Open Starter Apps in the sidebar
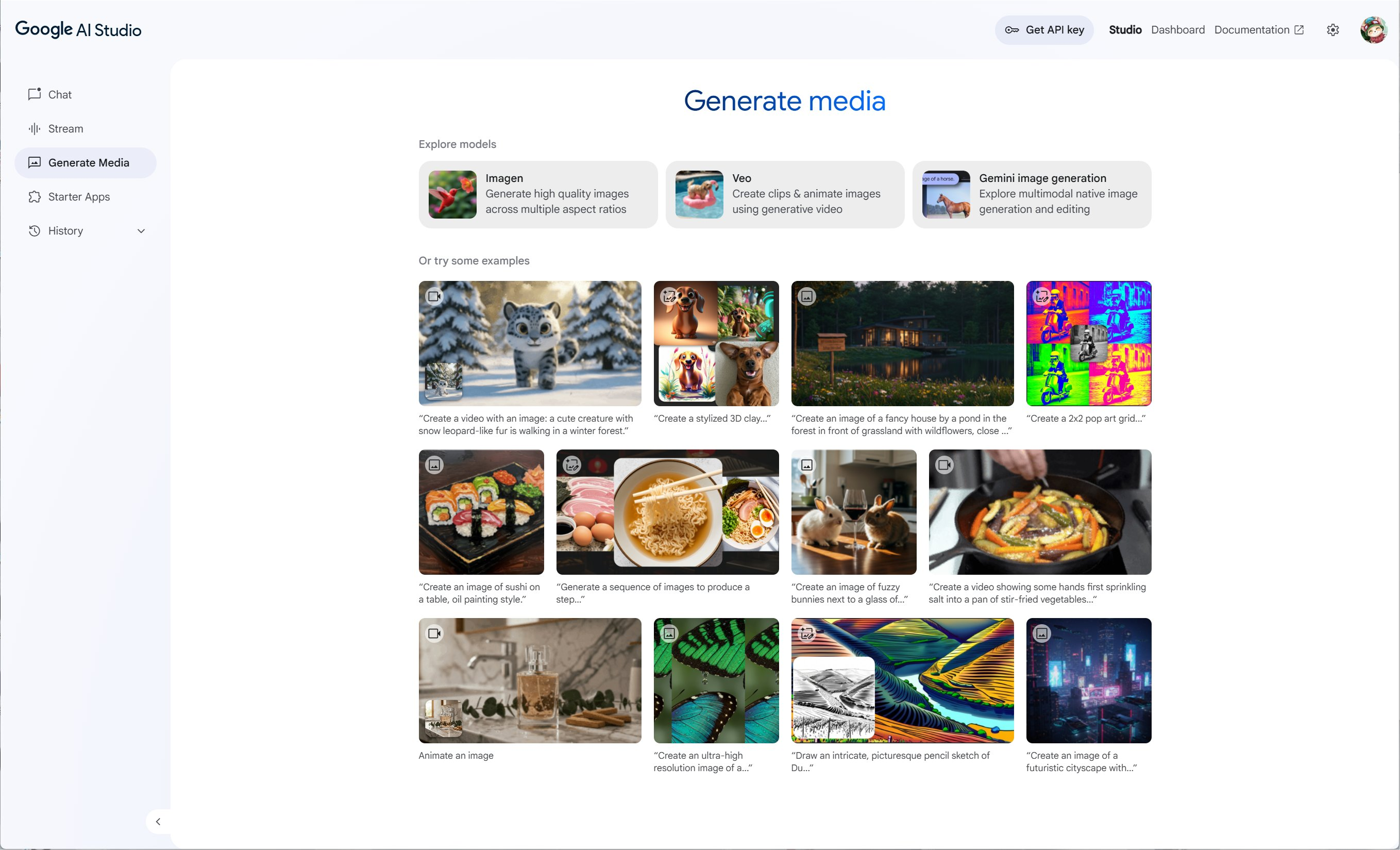The image size is (1400, 850). pos(85,197)
